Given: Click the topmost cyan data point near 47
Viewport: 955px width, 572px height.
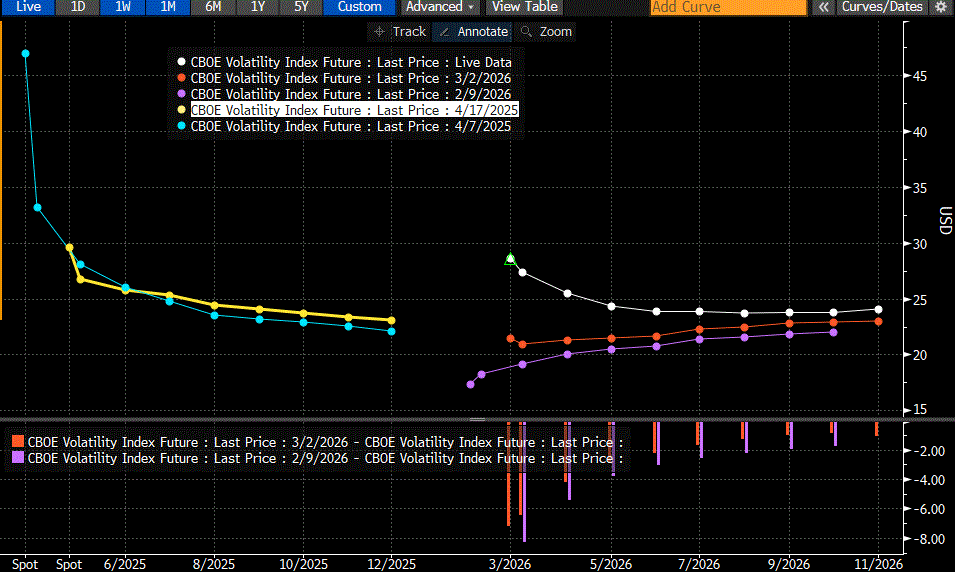Looking at the screenshot, I should coord(26,54).
